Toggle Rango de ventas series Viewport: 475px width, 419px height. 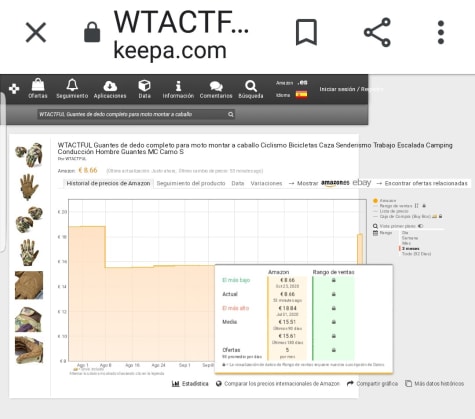(x=396, y=206)
